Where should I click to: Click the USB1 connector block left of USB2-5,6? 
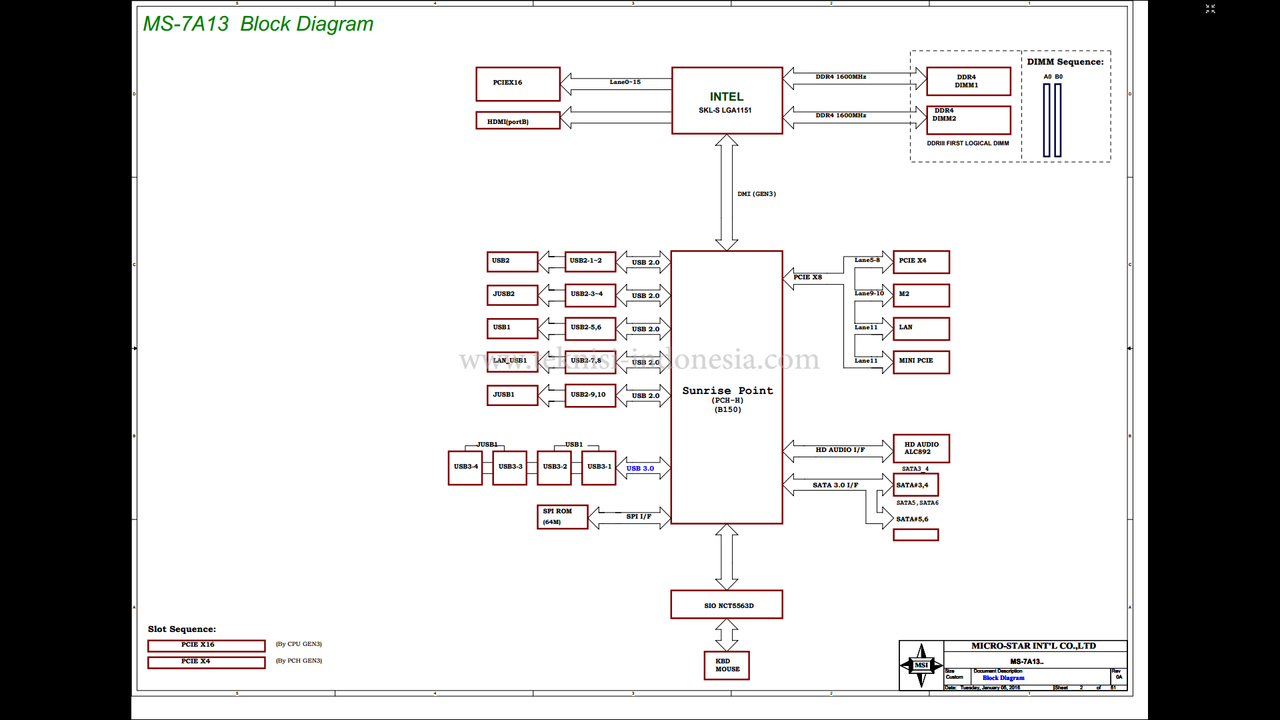point(512,328)
